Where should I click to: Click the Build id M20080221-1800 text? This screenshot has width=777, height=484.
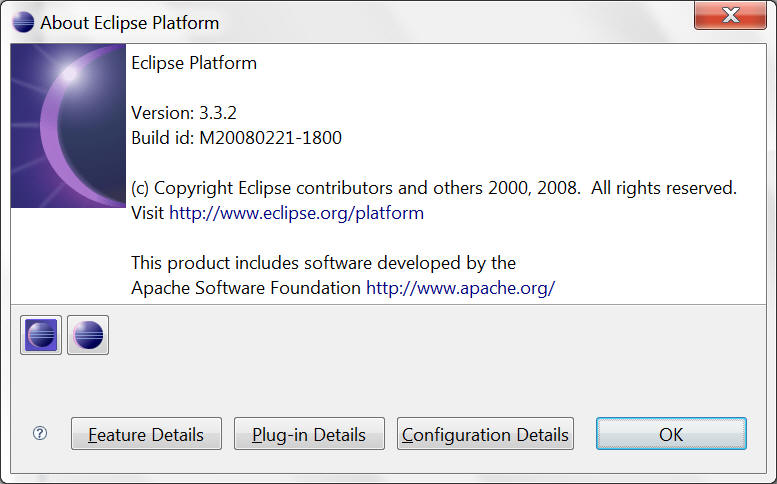point(236,138)
